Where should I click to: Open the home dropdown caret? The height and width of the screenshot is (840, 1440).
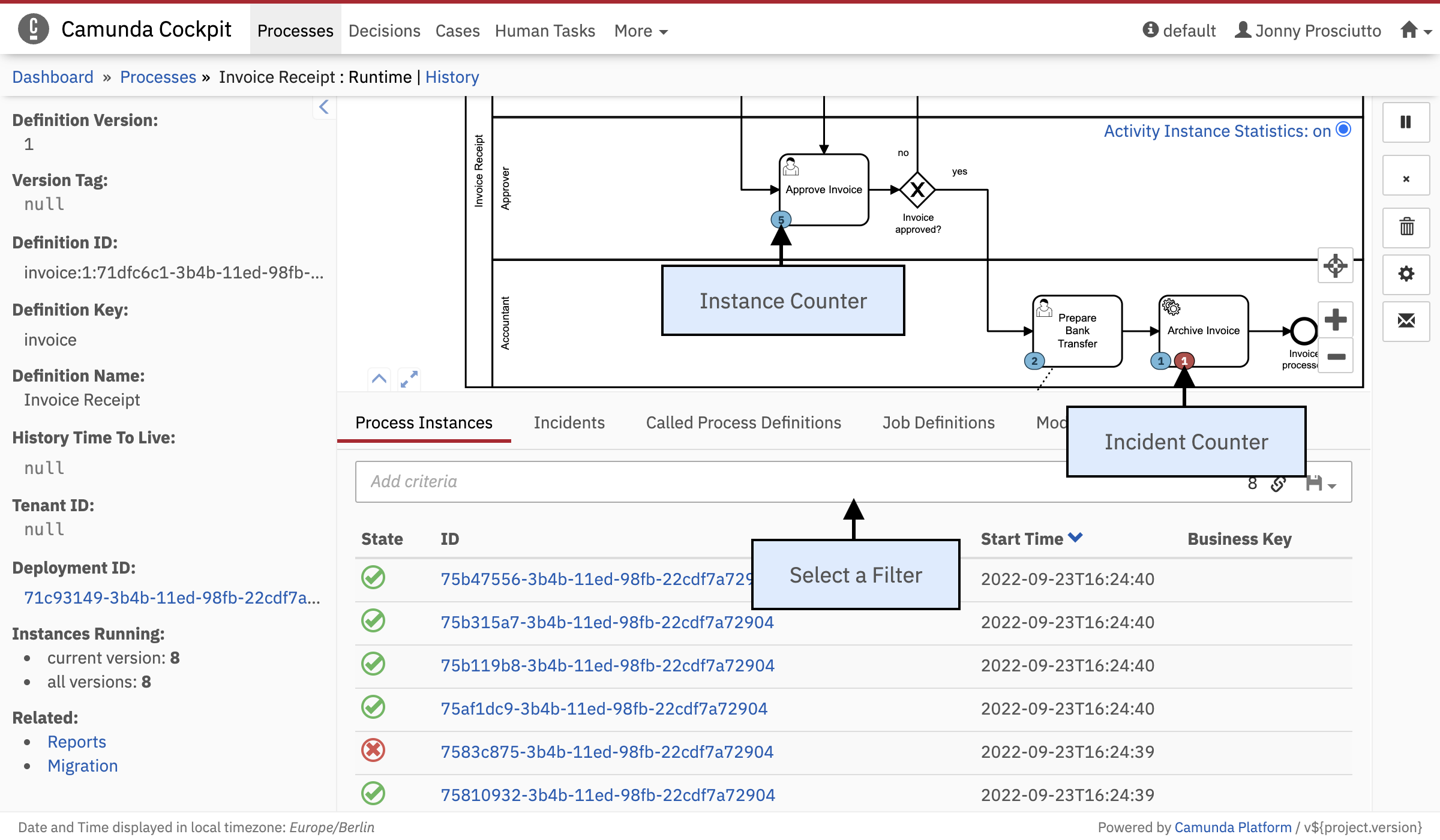(x=1429, y=32)
